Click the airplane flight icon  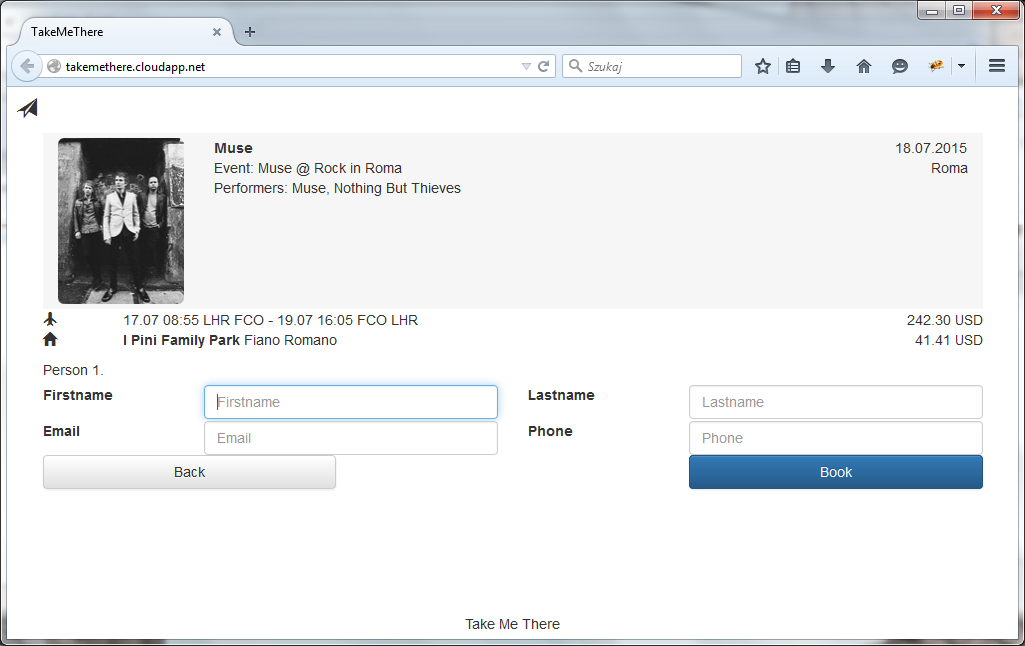coord(50,320)
